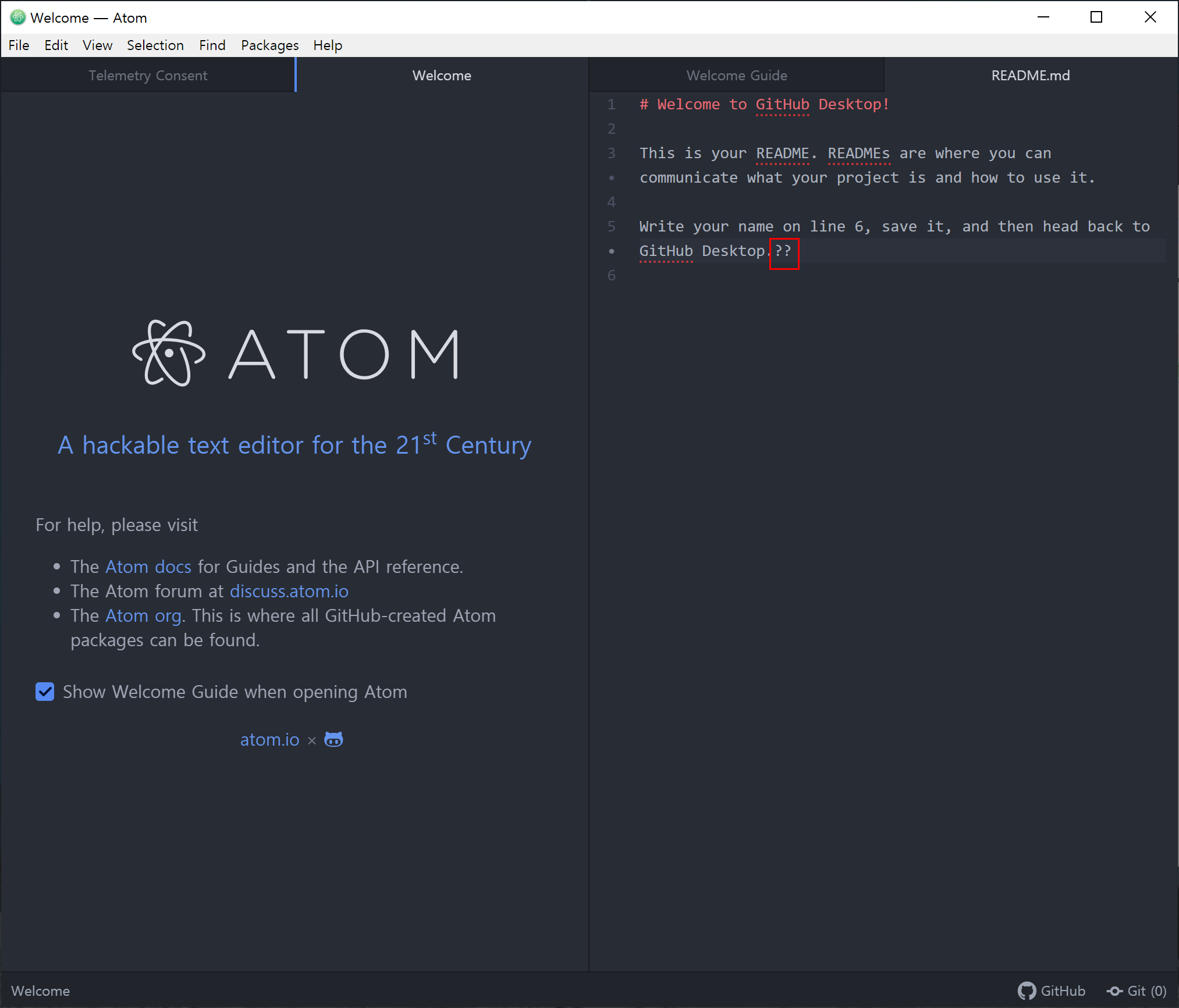Viewport: 1179px width, 1008px height.
Task: Click the word 'communicate' in the editor's wrapped line
Action: pyautogui.click(x=688, y=177)
